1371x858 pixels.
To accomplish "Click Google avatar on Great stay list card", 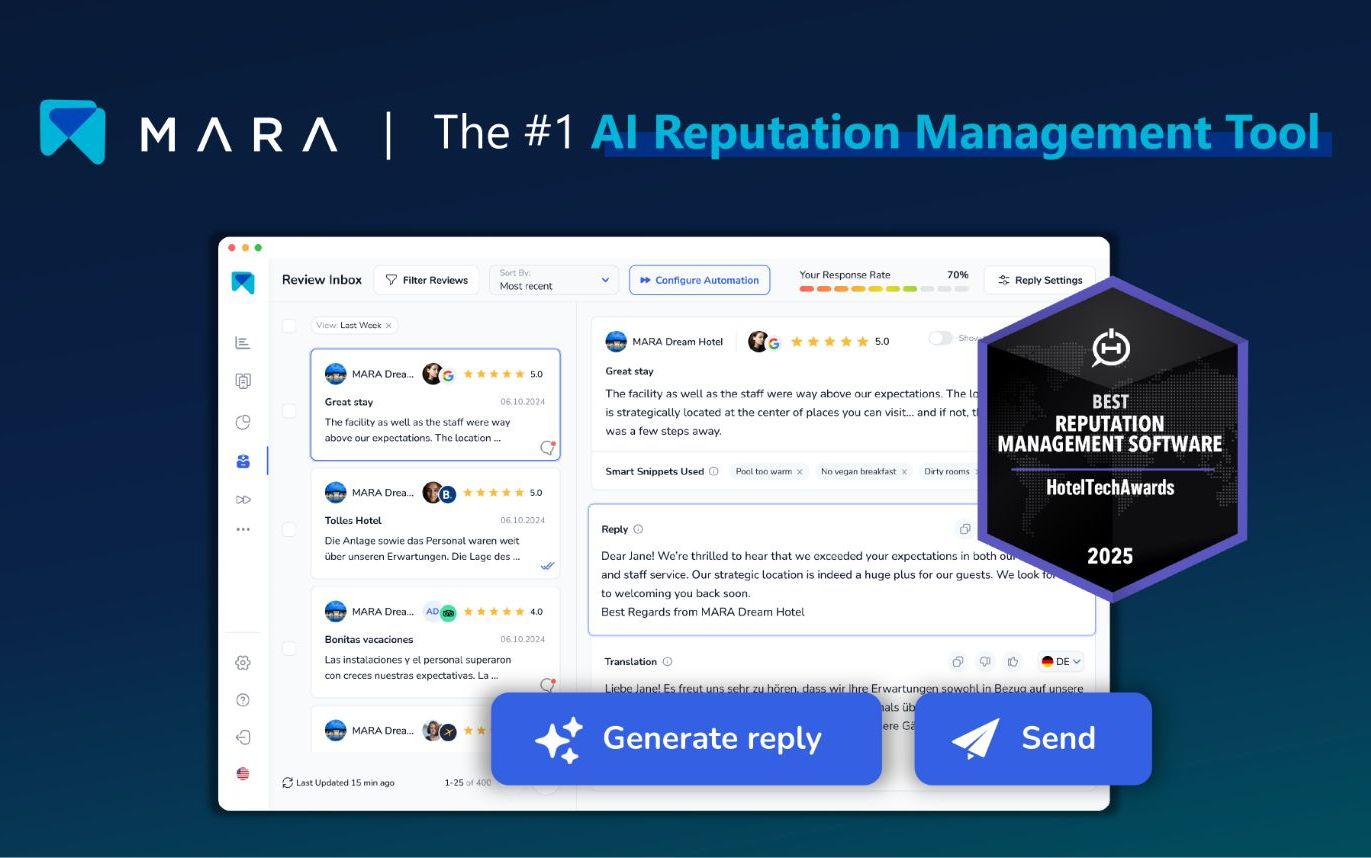I will click(448, 376).
